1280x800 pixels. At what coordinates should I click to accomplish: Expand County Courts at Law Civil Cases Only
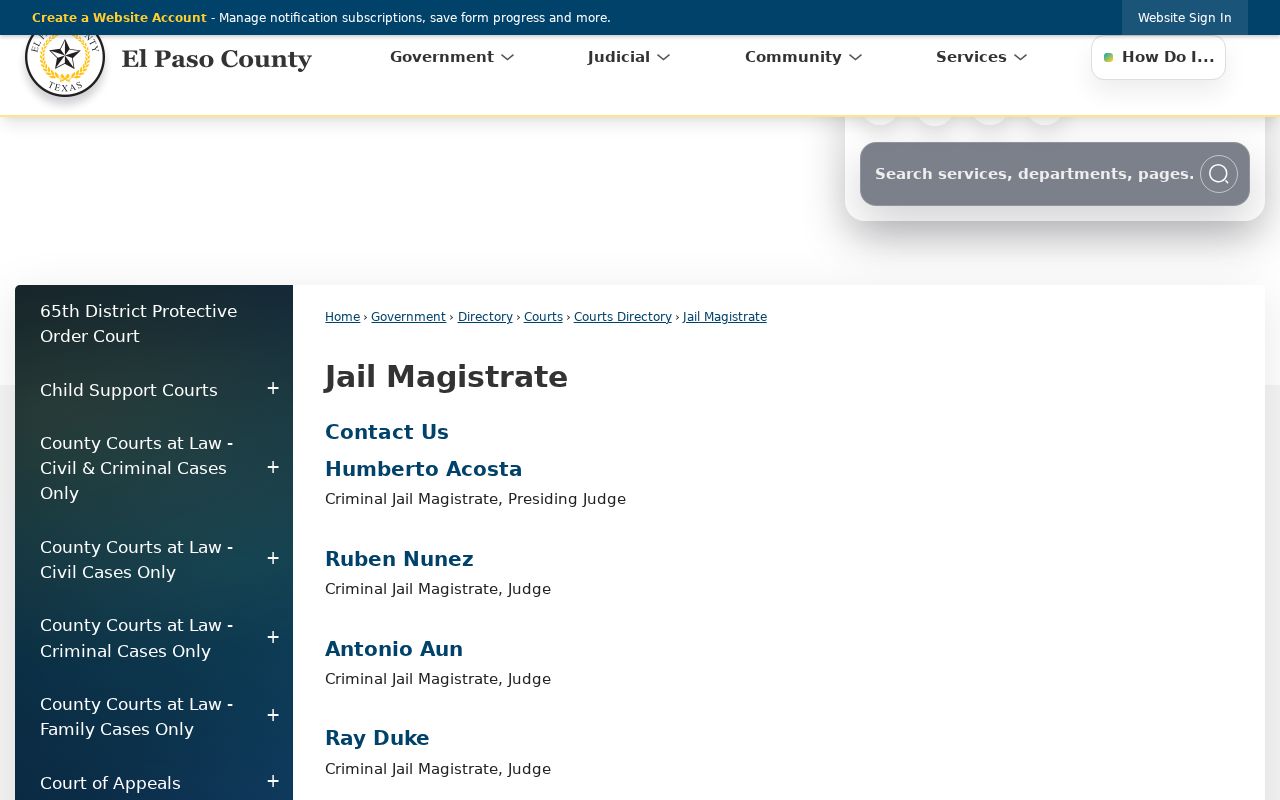click(x=273, y=559)
